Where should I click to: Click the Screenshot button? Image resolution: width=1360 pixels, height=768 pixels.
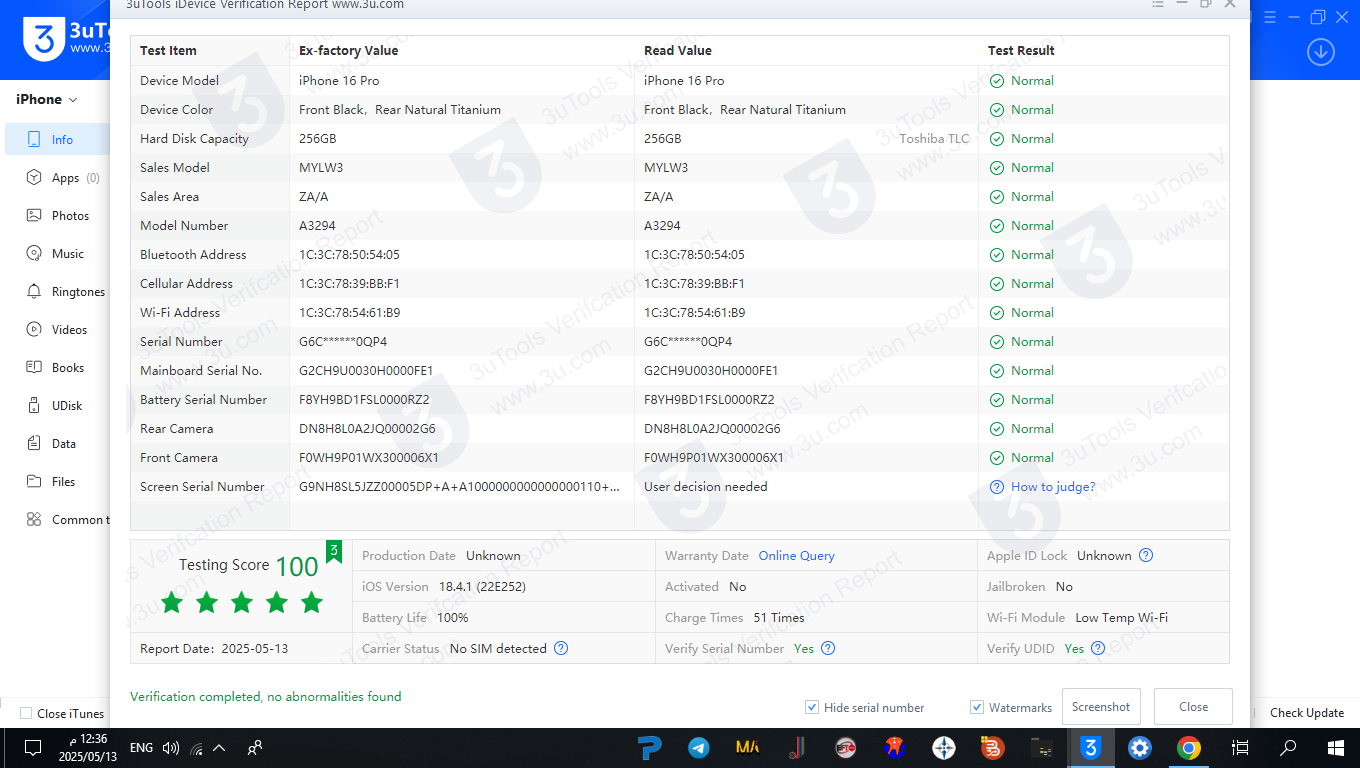(x=1101, y=707)
